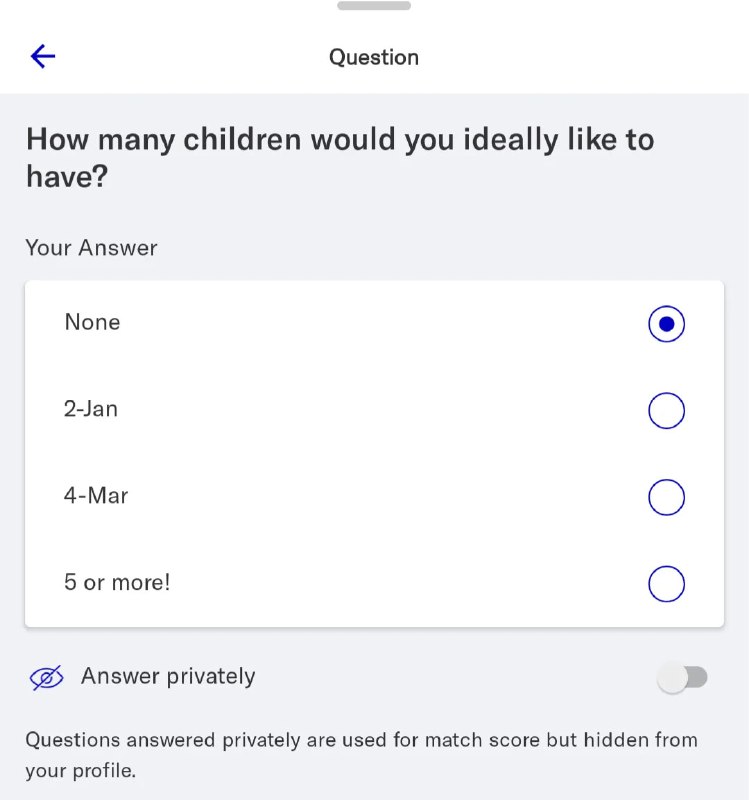Viewport: 749px width, 800px height.
Task: Go back using the blue arrow
Action: pyautogui.click(x=43, y=56)
